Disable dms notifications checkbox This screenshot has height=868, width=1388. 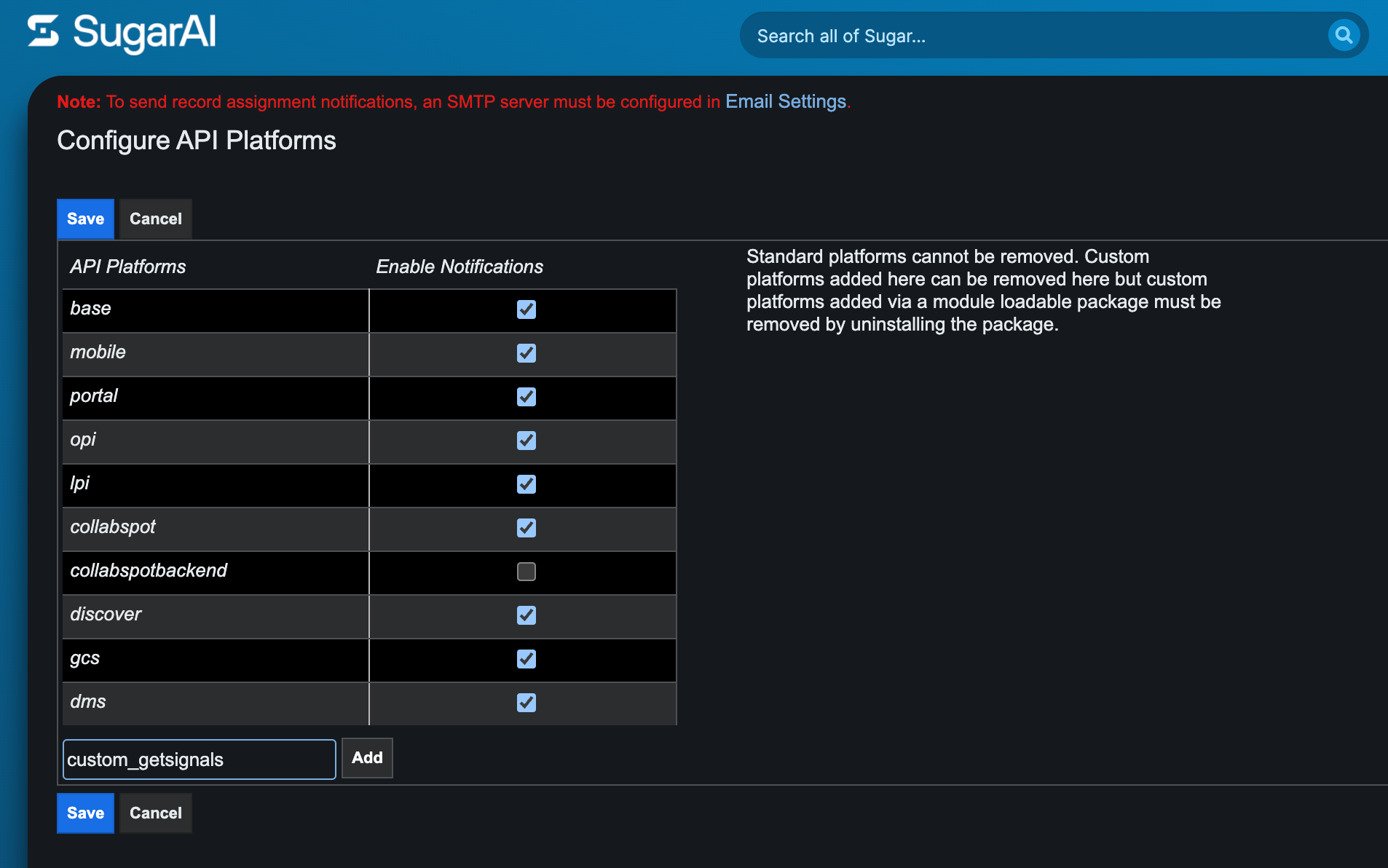tap(527, 703)
